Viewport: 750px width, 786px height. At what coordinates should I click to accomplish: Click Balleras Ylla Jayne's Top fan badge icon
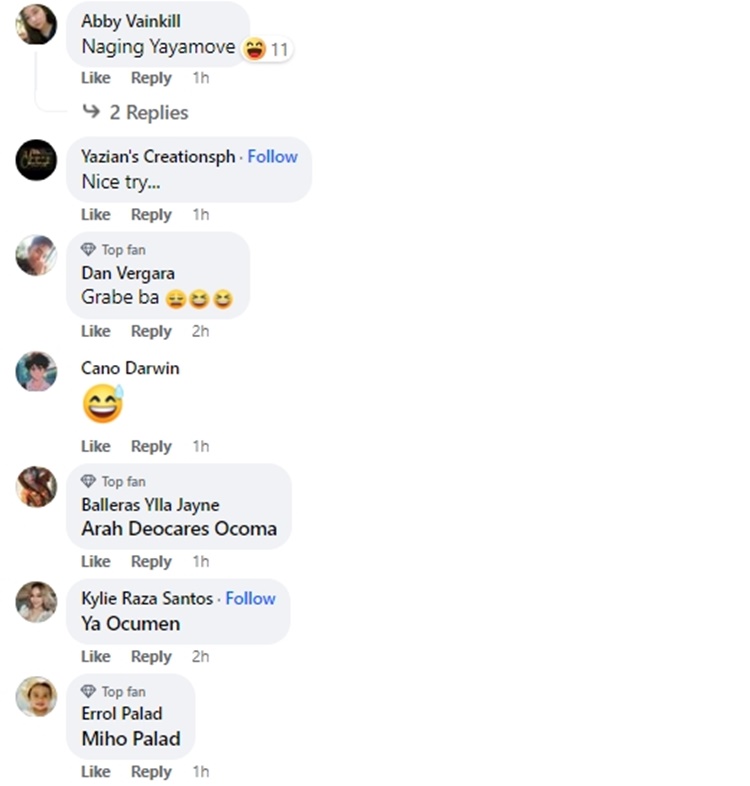88,481
